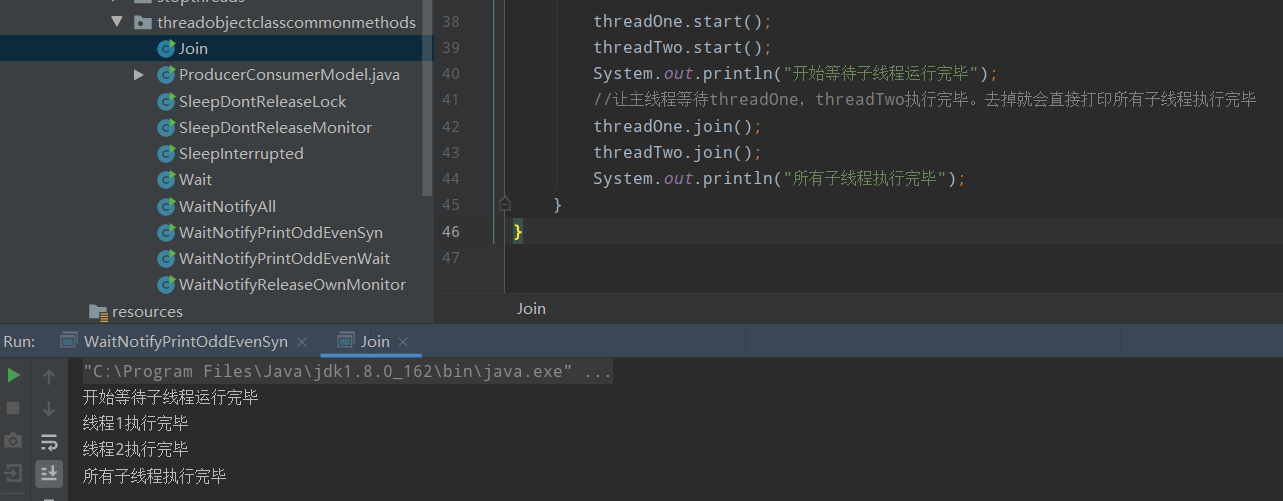1283x501 pixels.
Task: Select ProducerConsumerModel.java in project tree
Action: 289,74
